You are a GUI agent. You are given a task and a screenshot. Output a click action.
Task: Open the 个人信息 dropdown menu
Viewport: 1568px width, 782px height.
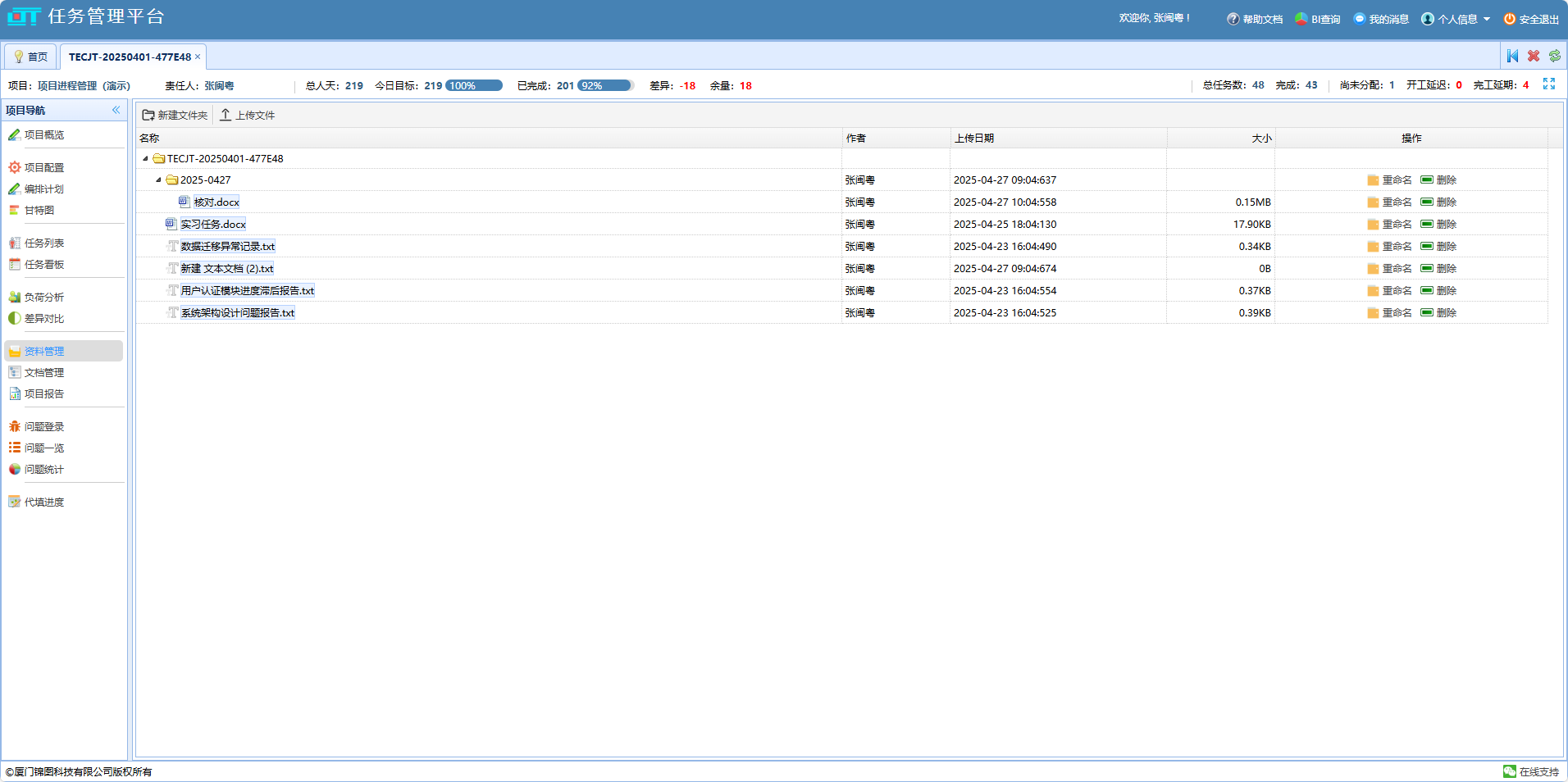click(1456, 19)
